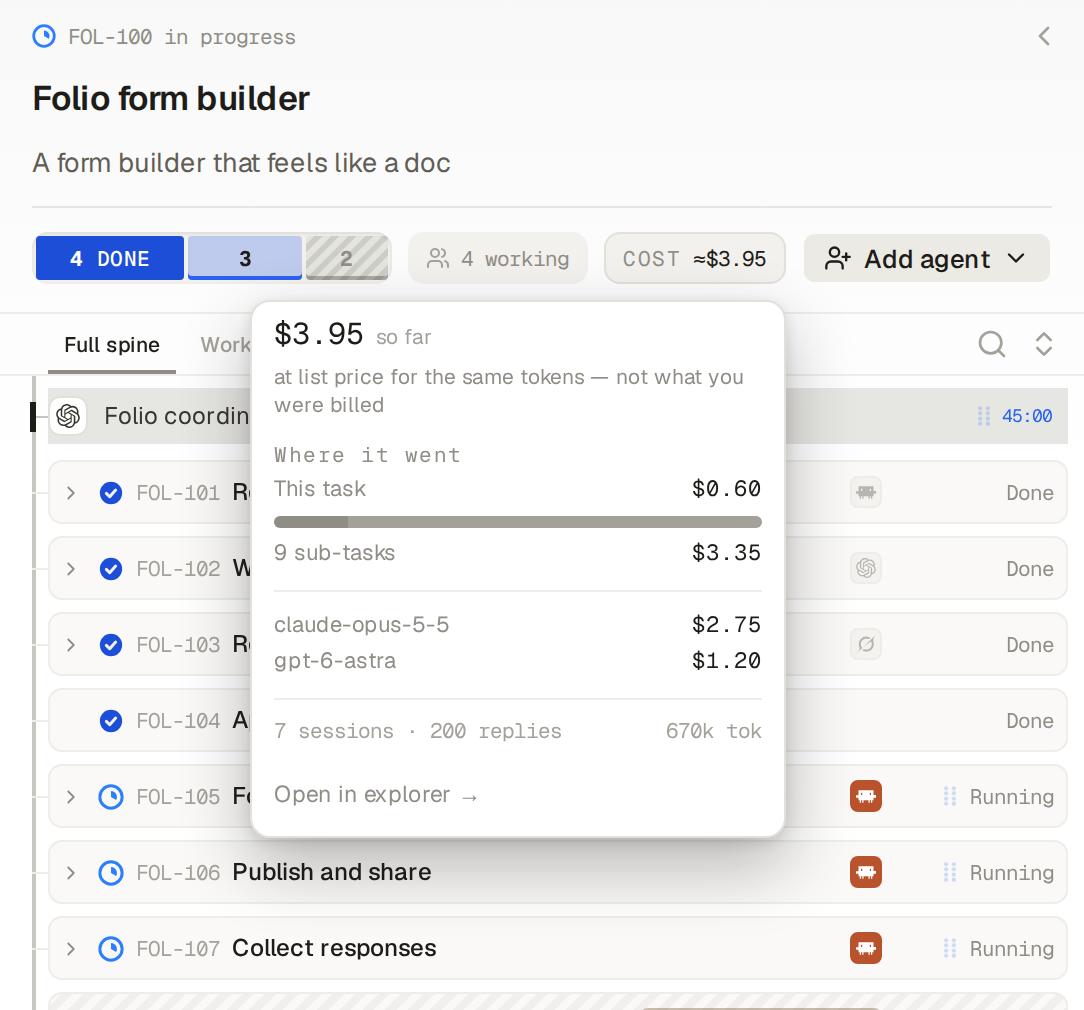Click the drag dots beside 45:00 timer

pyautogui.click(x=983, y=416)
